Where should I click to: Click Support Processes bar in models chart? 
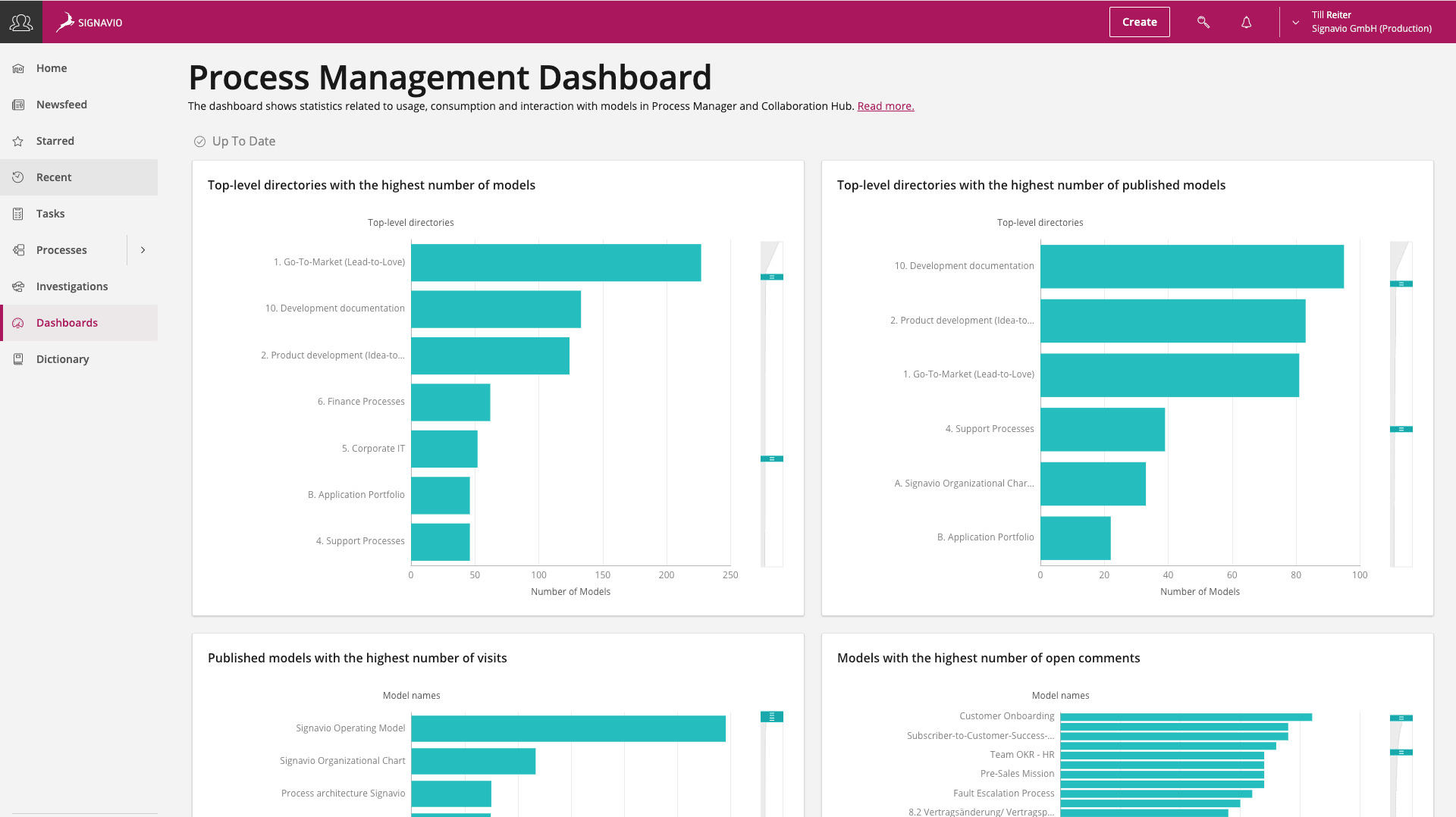pyautogui.click(x=441, y=542)
